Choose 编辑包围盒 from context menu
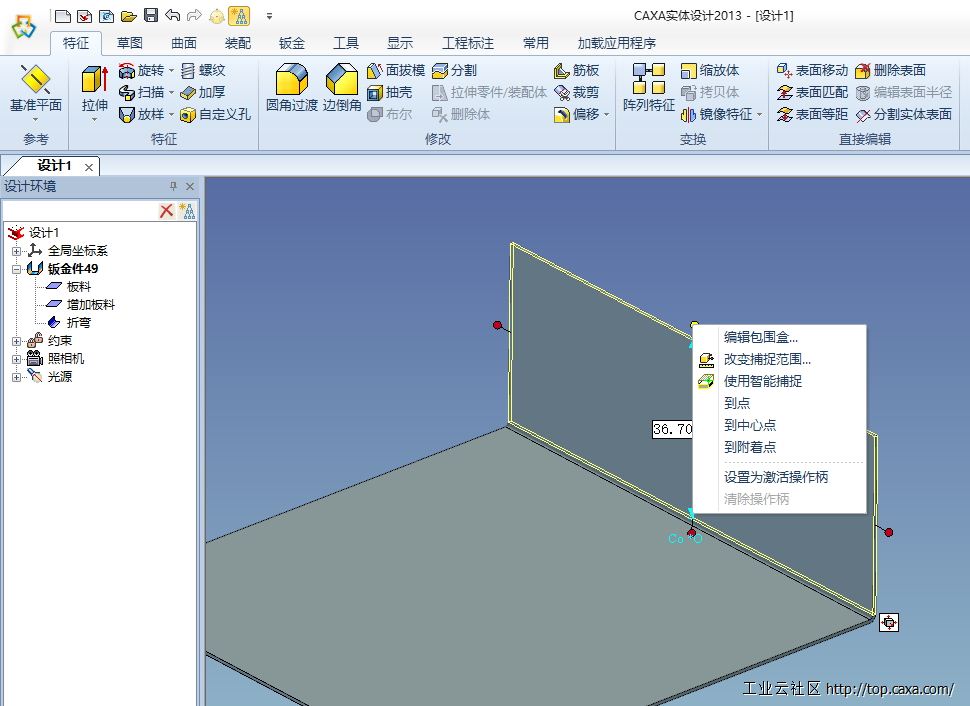This screenshot has height=706, width=970. tap(760, 337)
